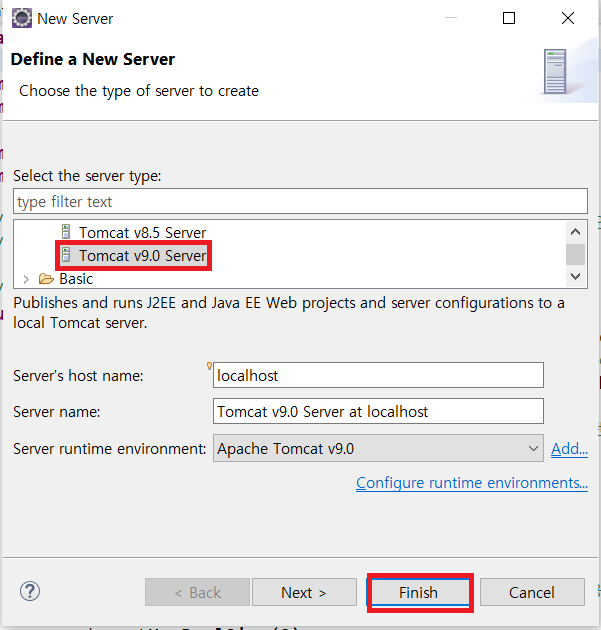This screenshot has height=630, width=601.
Task: Expand the Basic folder tree node
Action: pos(26,279)
